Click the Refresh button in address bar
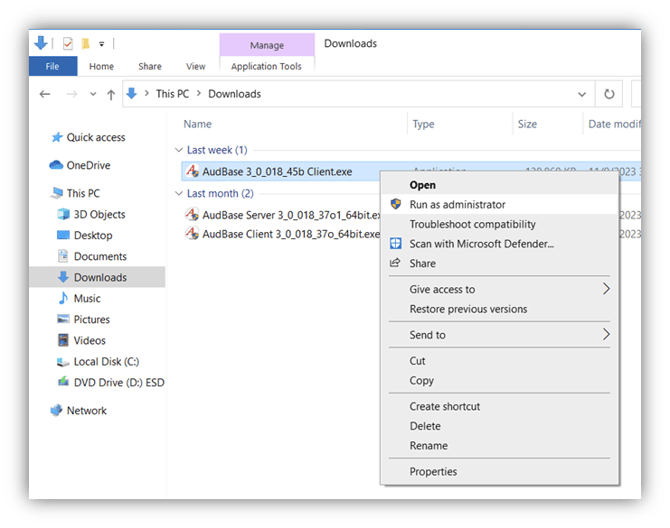The image size is (670, 528). 608,94
